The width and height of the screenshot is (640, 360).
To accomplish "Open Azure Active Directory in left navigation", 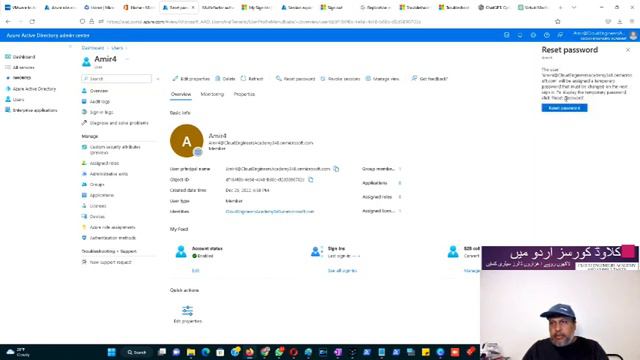I will click(34, 89).
